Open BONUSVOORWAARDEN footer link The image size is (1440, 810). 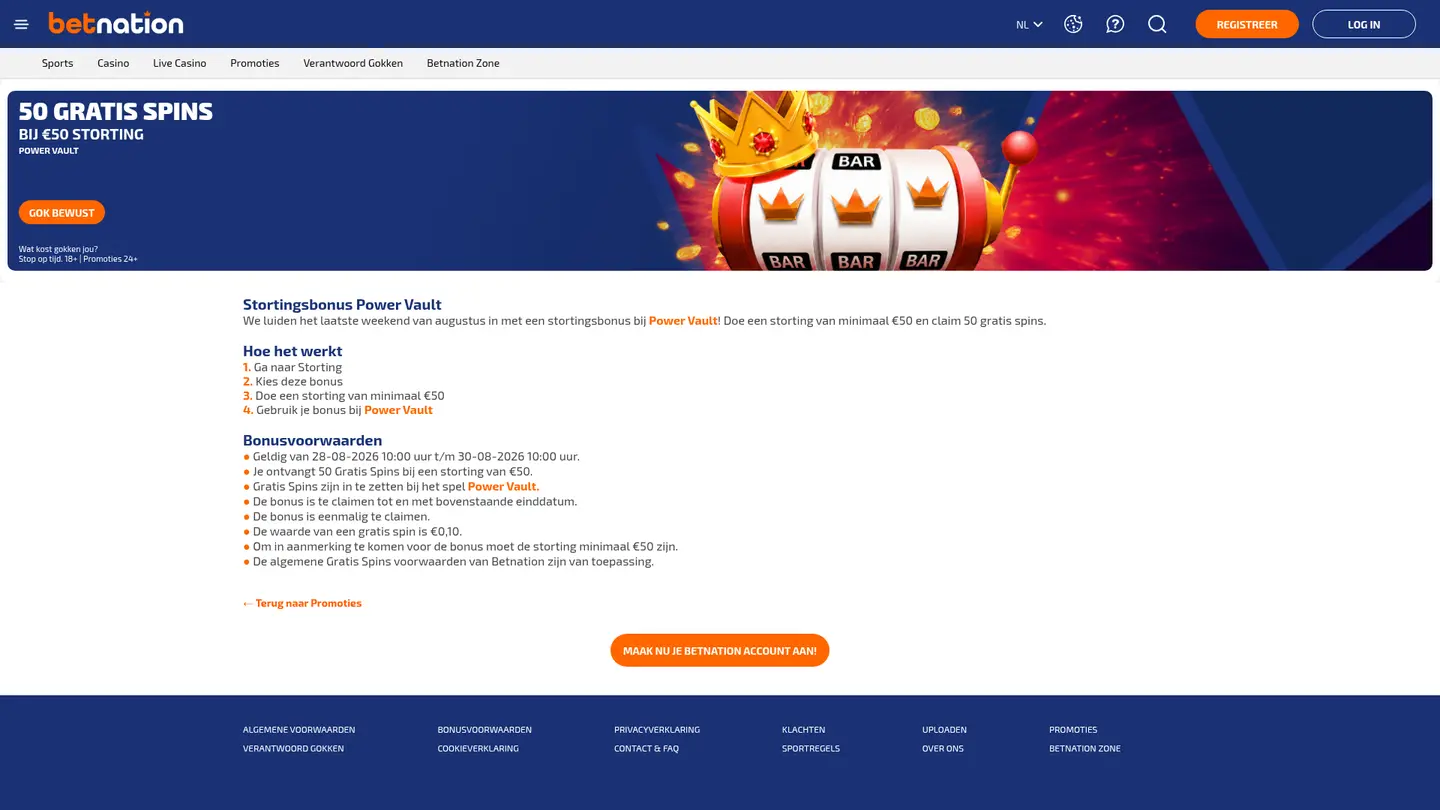pos(485,730)
